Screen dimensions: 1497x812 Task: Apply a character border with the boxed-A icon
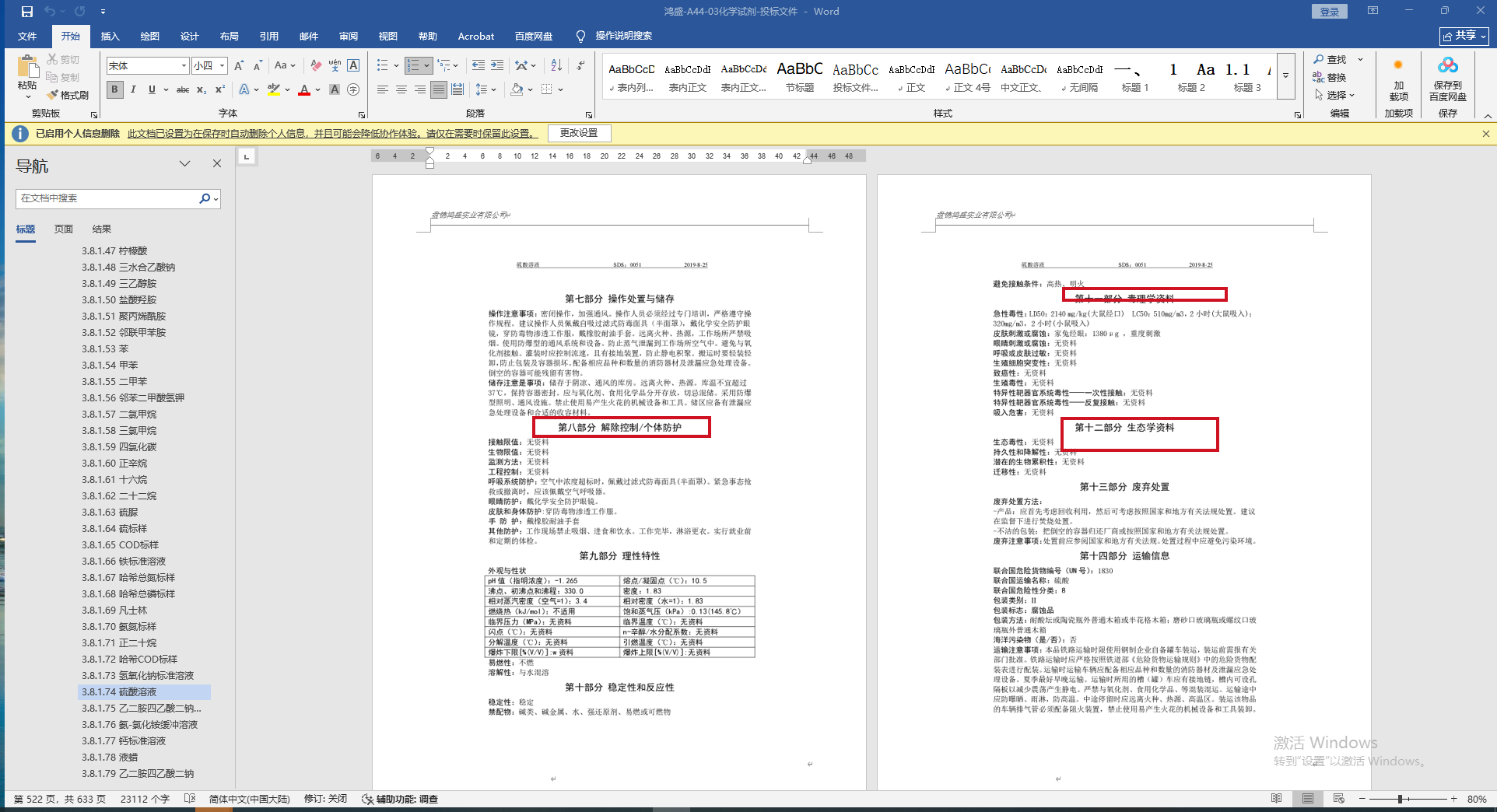click(x=353, y=66)
